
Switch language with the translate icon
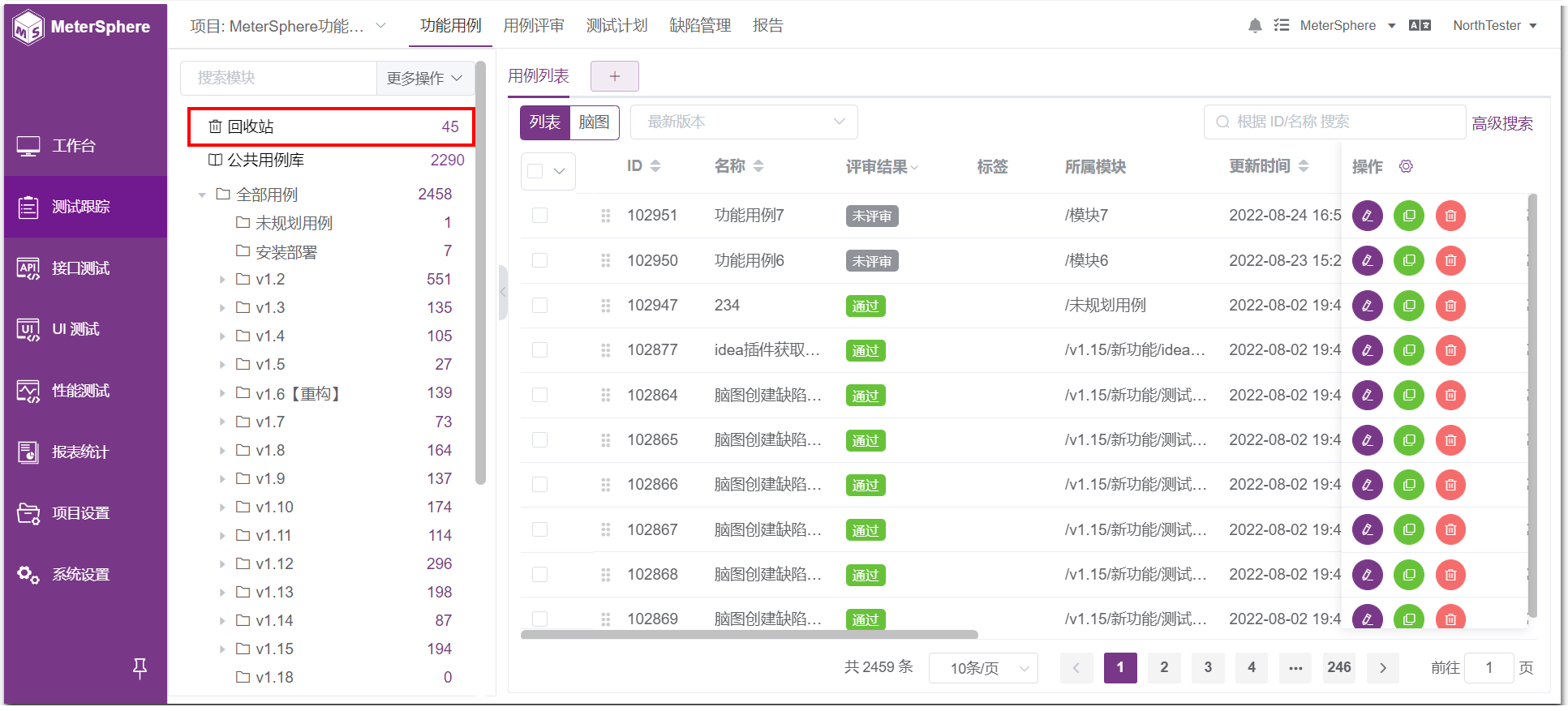point(1420,25)
